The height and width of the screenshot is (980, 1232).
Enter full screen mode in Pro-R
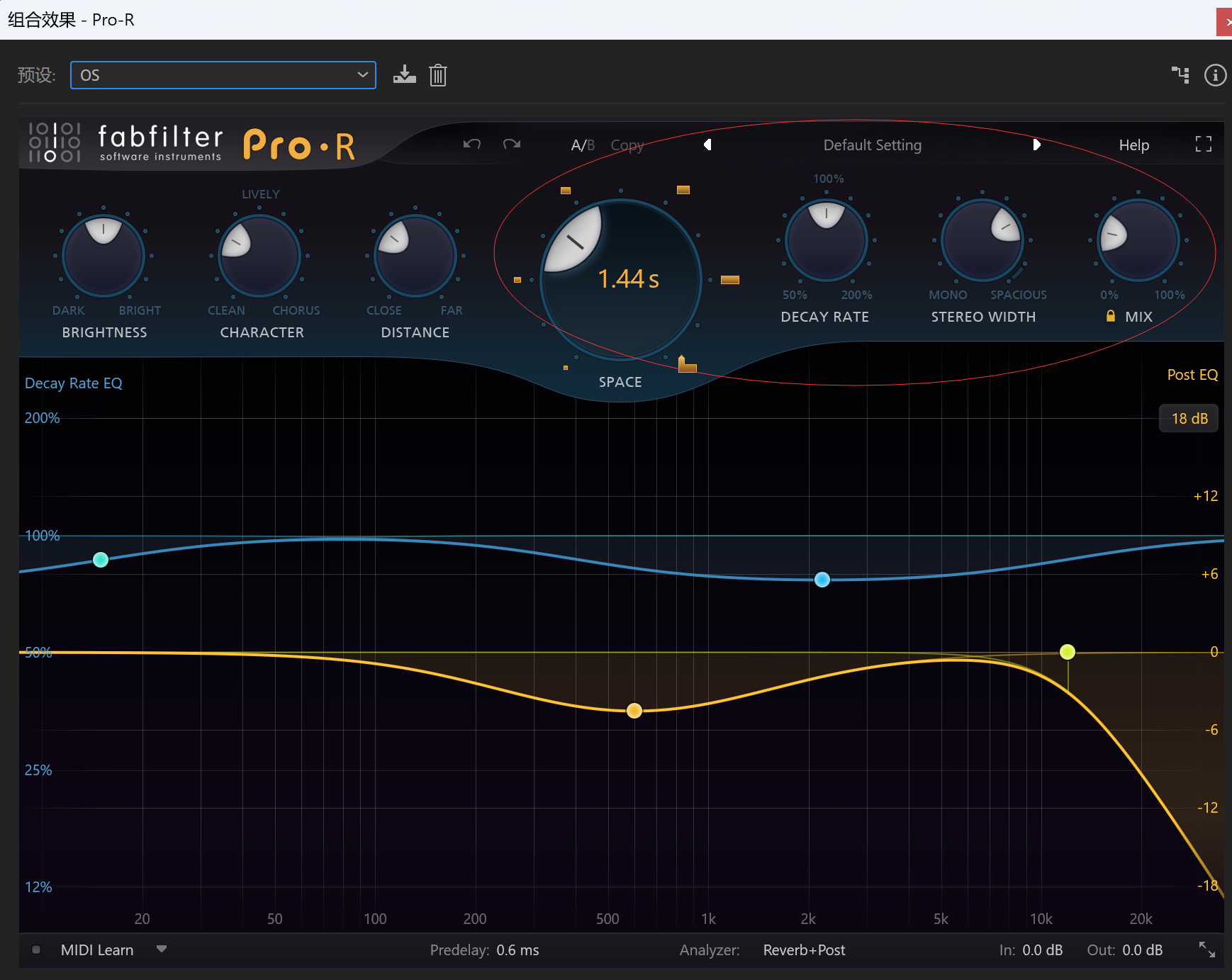[1204, 145]
